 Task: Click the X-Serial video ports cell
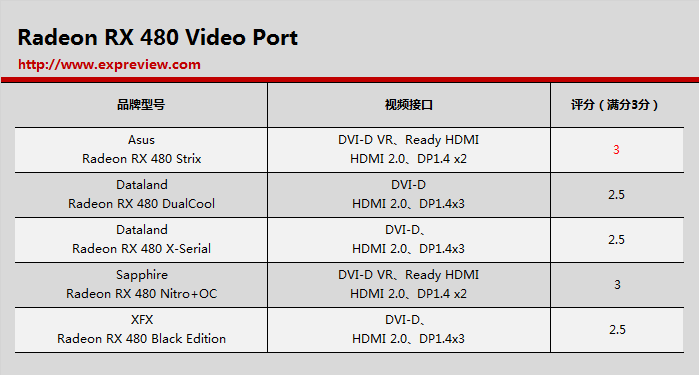(x=409, y=240)
